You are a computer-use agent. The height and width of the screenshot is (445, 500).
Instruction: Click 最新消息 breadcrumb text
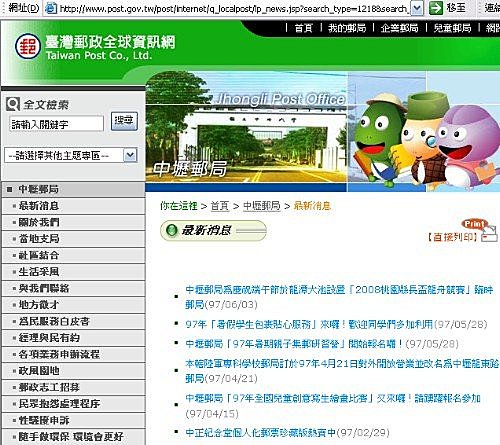pos(312,206)
